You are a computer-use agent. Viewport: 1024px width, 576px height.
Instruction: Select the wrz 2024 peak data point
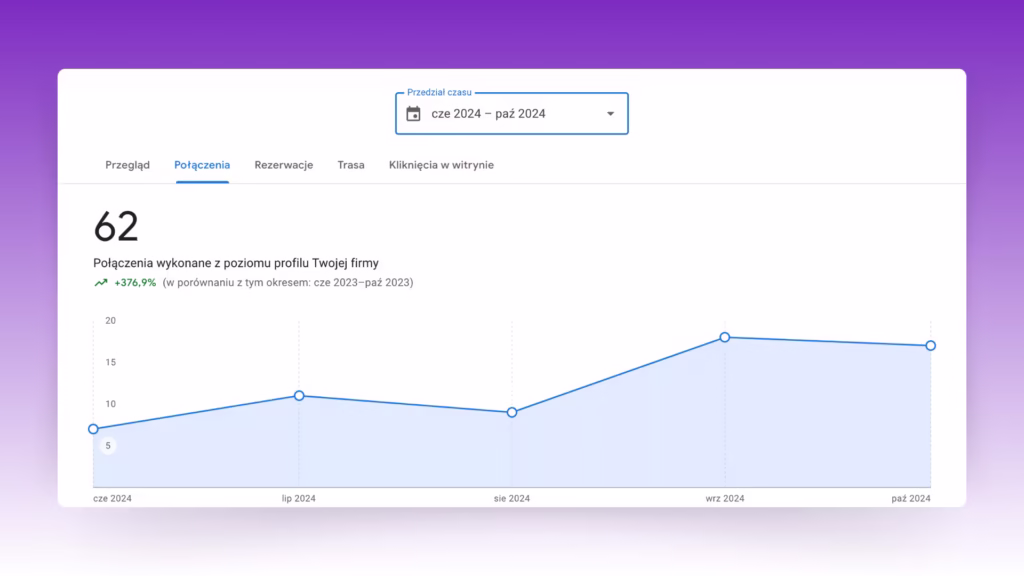pyautogui.click(x=725, y=338)
